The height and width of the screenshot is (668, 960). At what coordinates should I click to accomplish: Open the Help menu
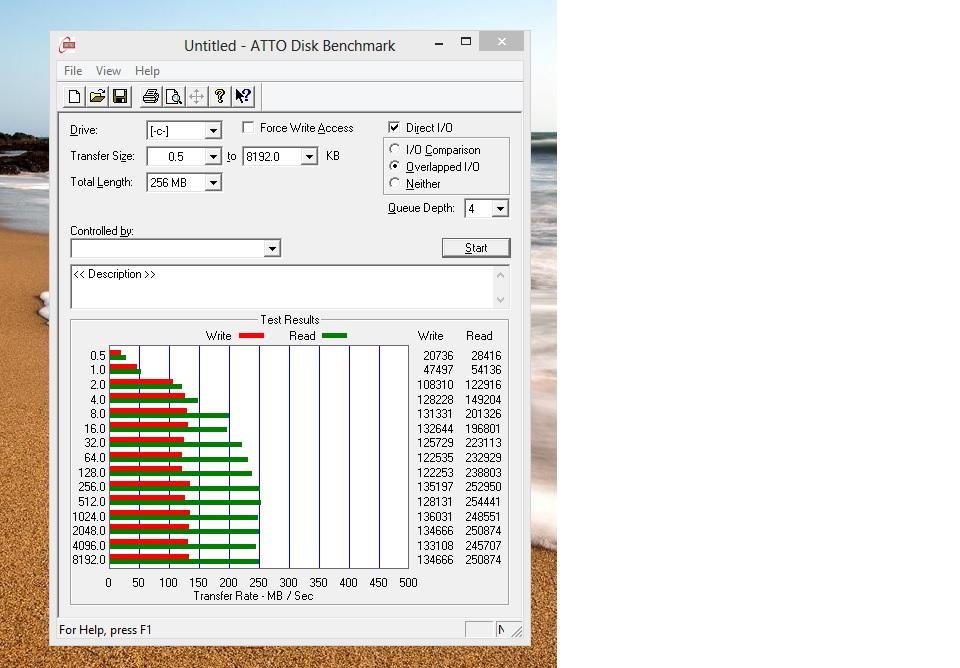(147, 71)
